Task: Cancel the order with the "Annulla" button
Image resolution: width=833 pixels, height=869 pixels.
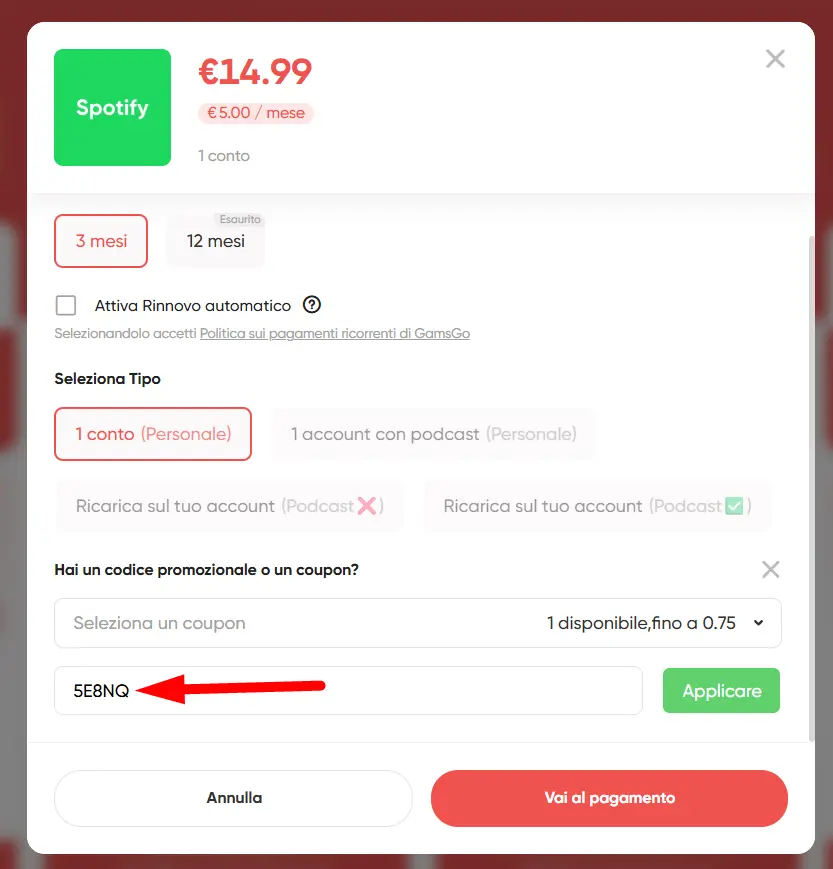Action: pos(233,798)
